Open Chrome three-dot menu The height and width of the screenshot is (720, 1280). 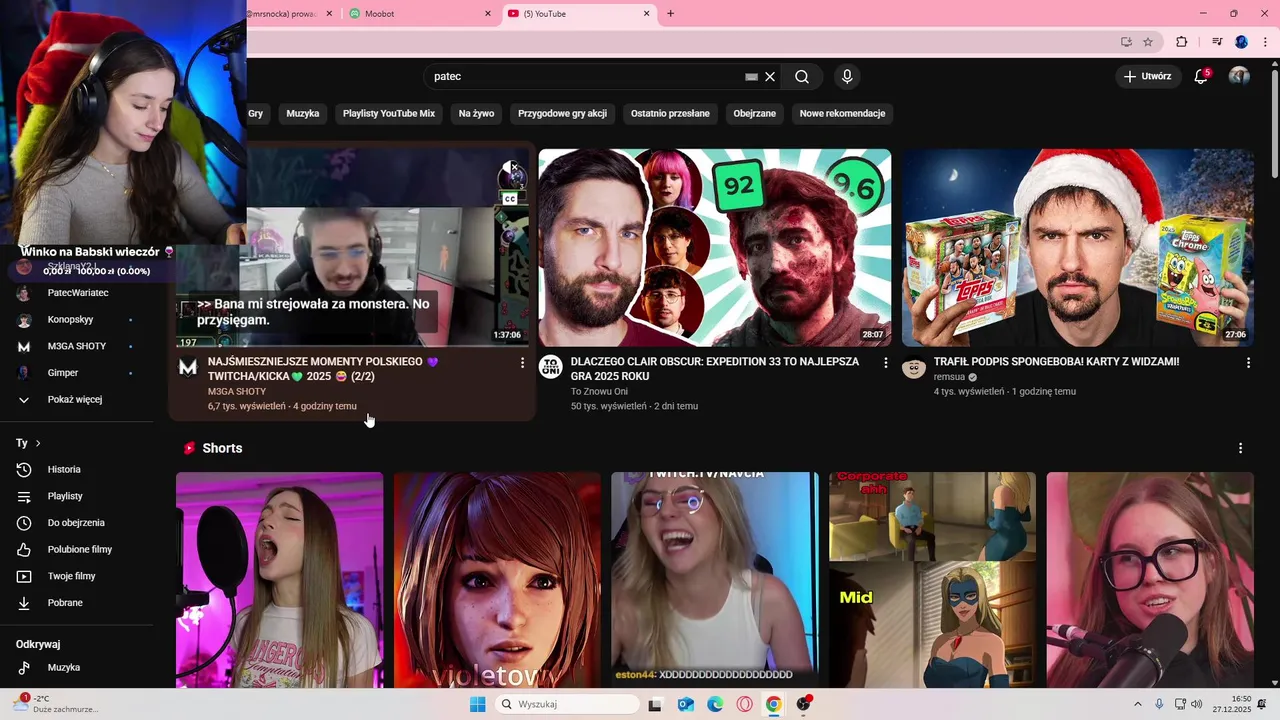pos(1264,42)
